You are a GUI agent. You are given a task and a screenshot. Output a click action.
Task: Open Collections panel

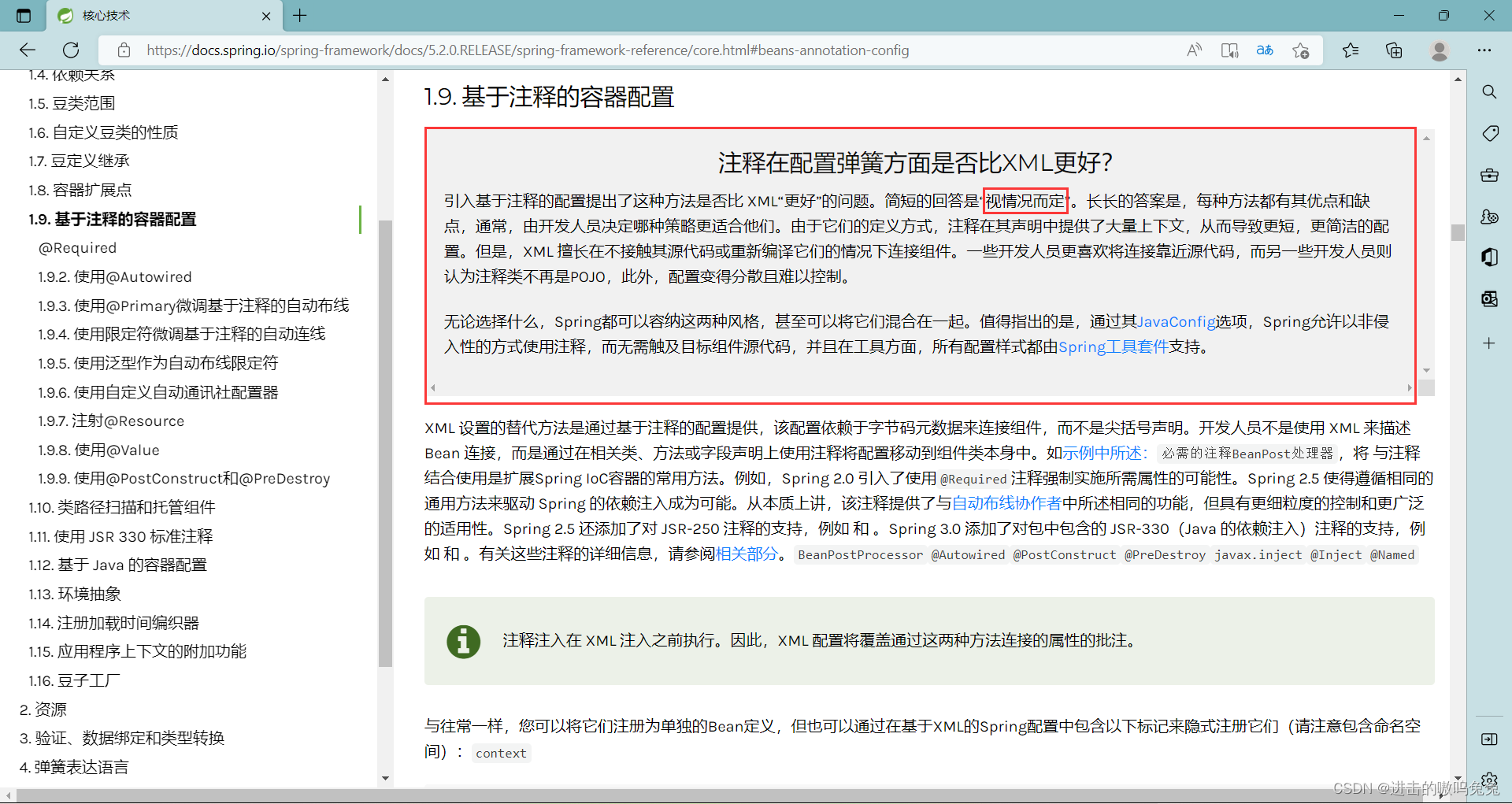(1394, 50)
